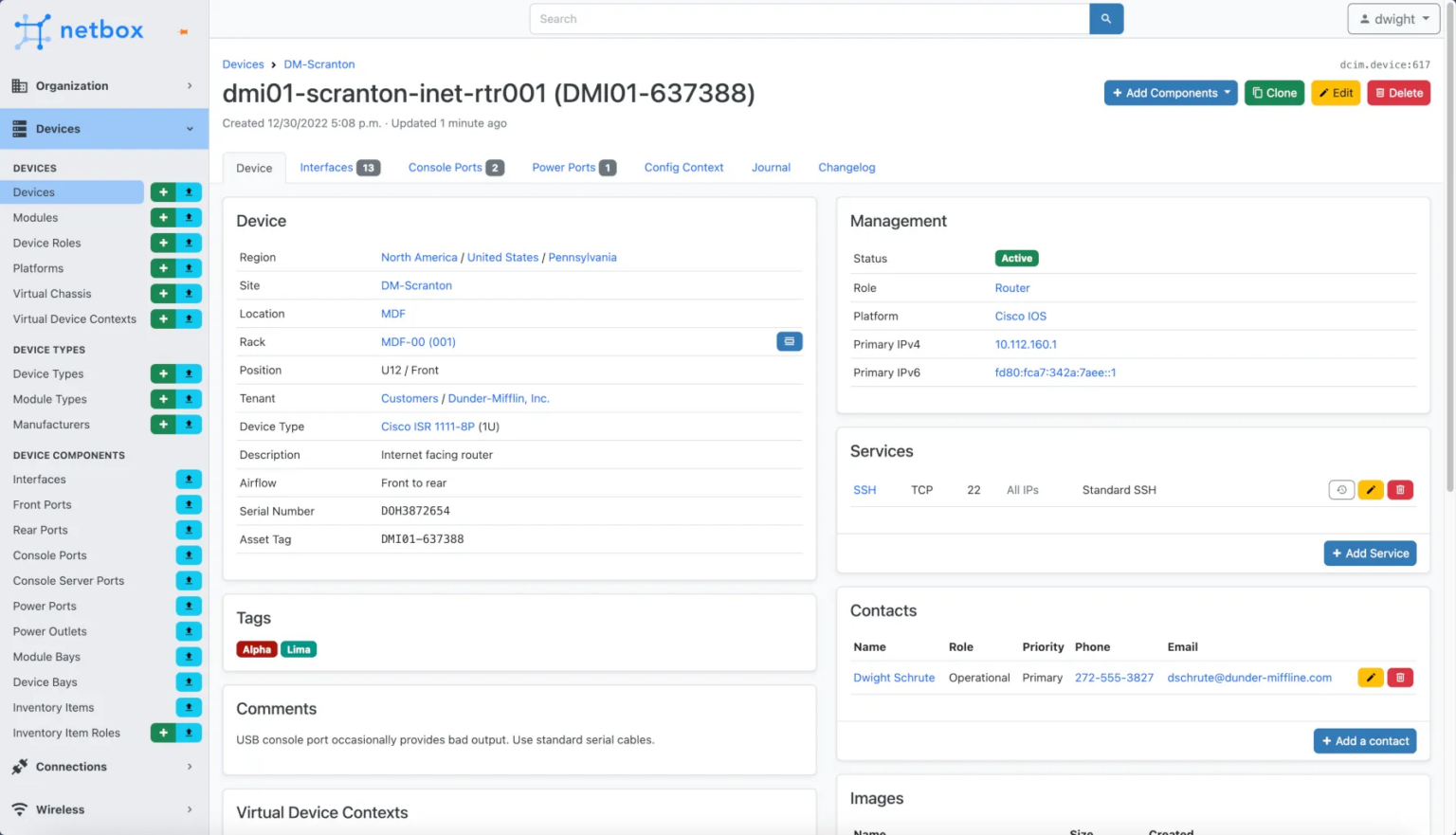Open rack elevation icon next to MDF-00
Viewport: 1456px width, 835px height.
click(x=789, y=341)
